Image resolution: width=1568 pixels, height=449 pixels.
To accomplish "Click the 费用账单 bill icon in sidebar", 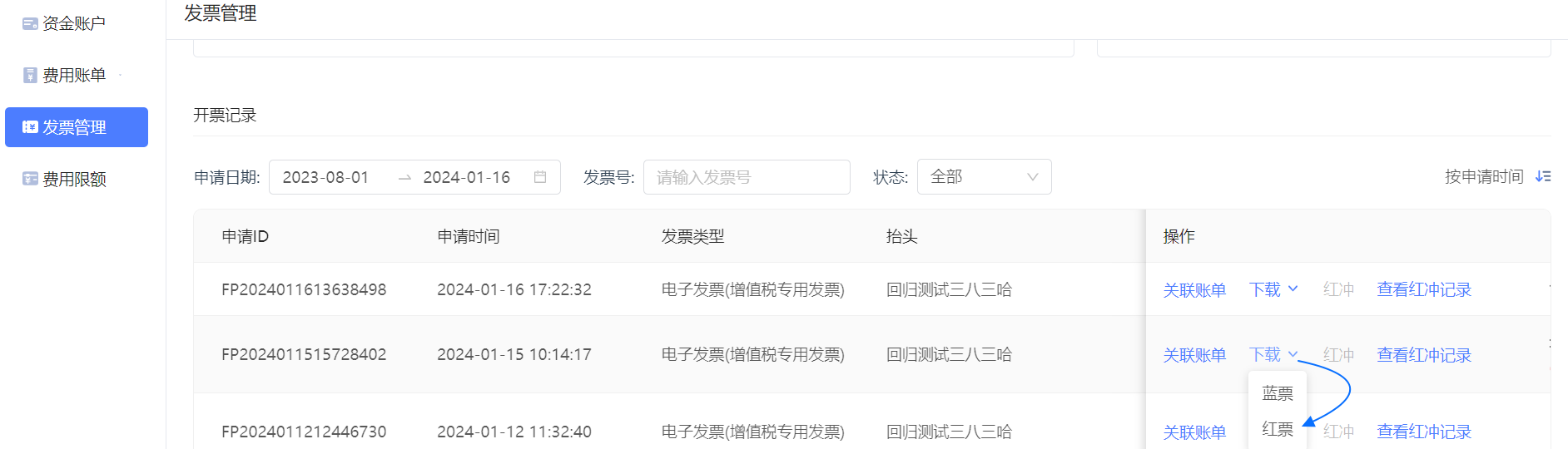I will click(30, 76).
